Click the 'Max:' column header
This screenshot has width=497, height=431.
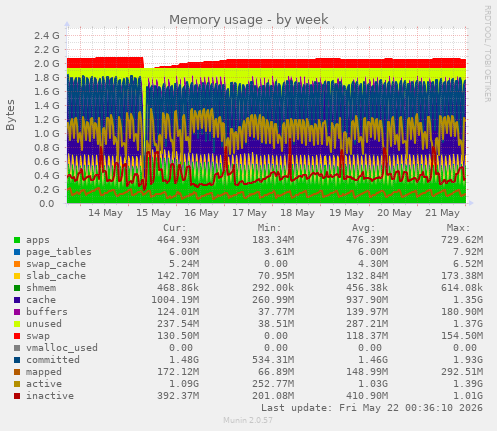(x=458, y=228)
